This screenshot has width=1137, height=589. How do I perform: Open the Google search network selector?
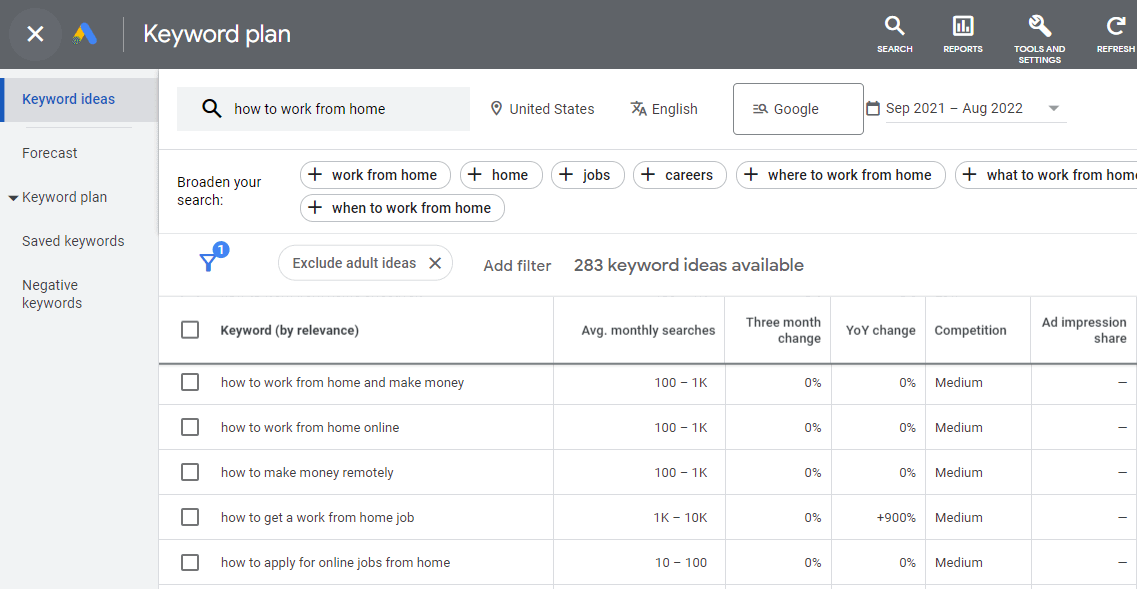tap(798, 109)
